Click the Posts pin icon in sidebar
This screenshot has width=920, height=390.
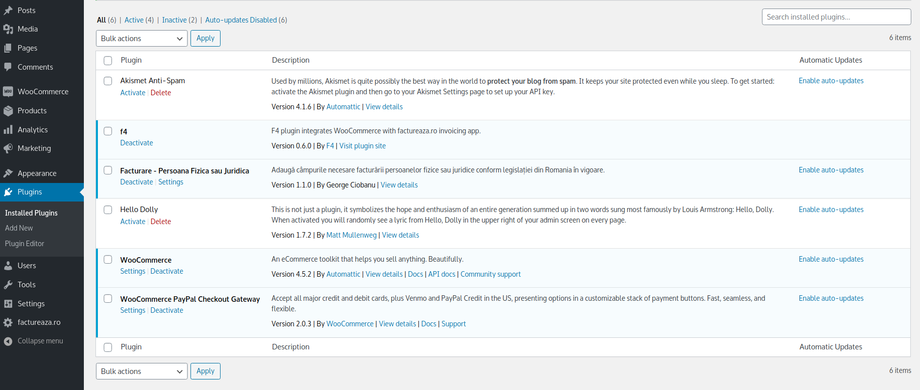8,11
